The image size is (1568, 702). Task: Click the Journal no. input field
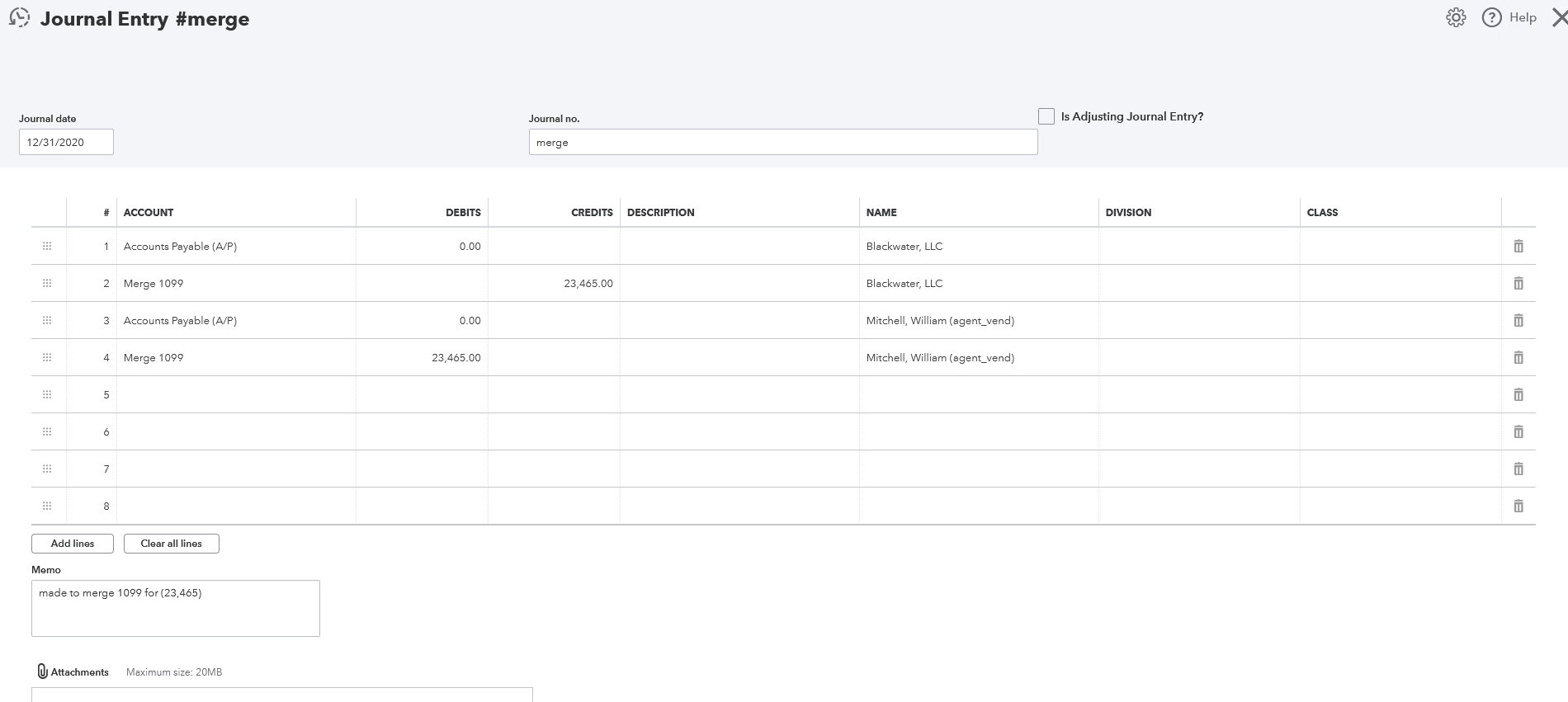point(782,142)
